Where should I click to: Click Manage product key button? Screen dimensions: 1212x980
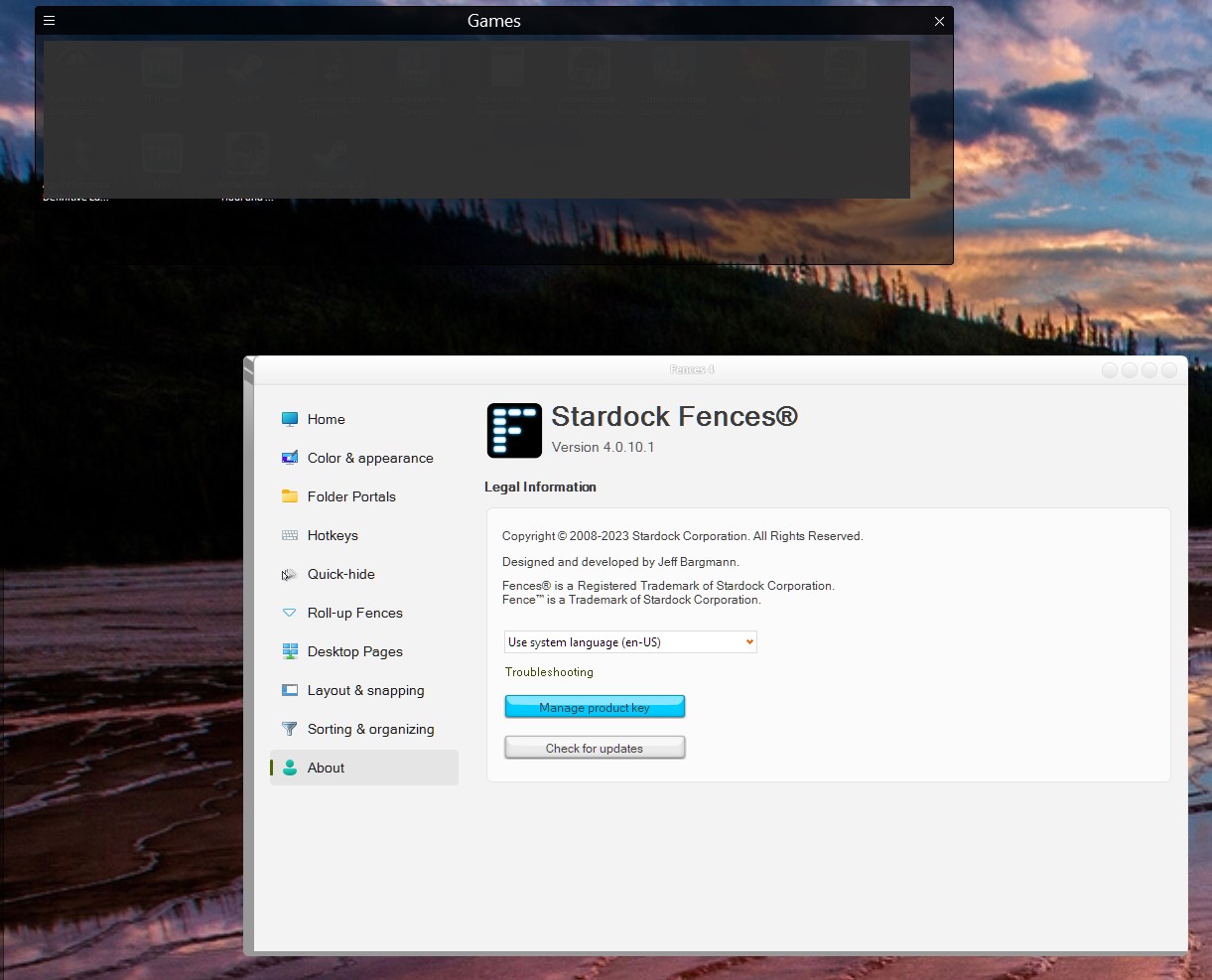coord(595,707)
